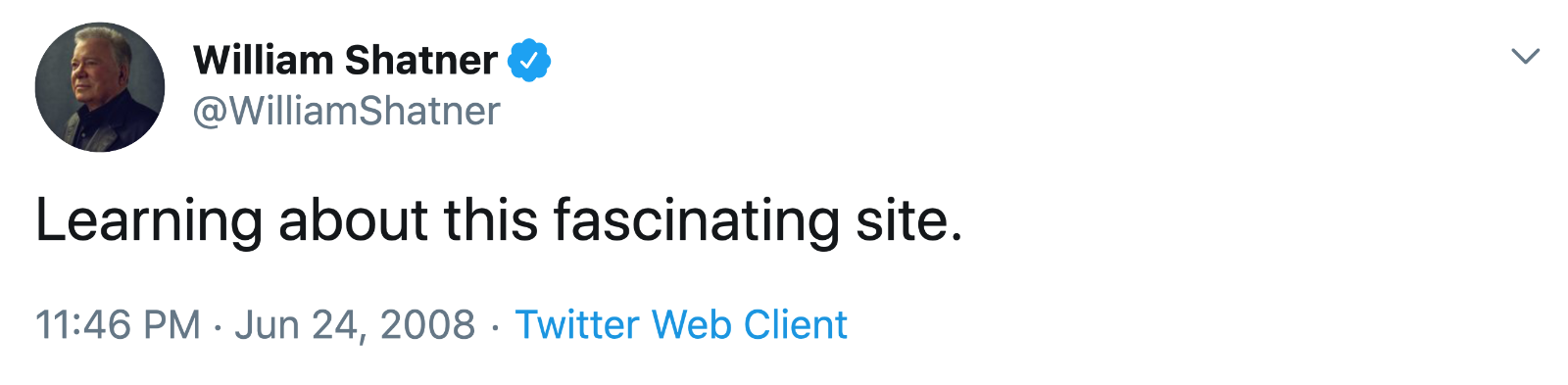Click the word Twitter in source link
Screen dimensions: 1568x385
click(578, 324)
